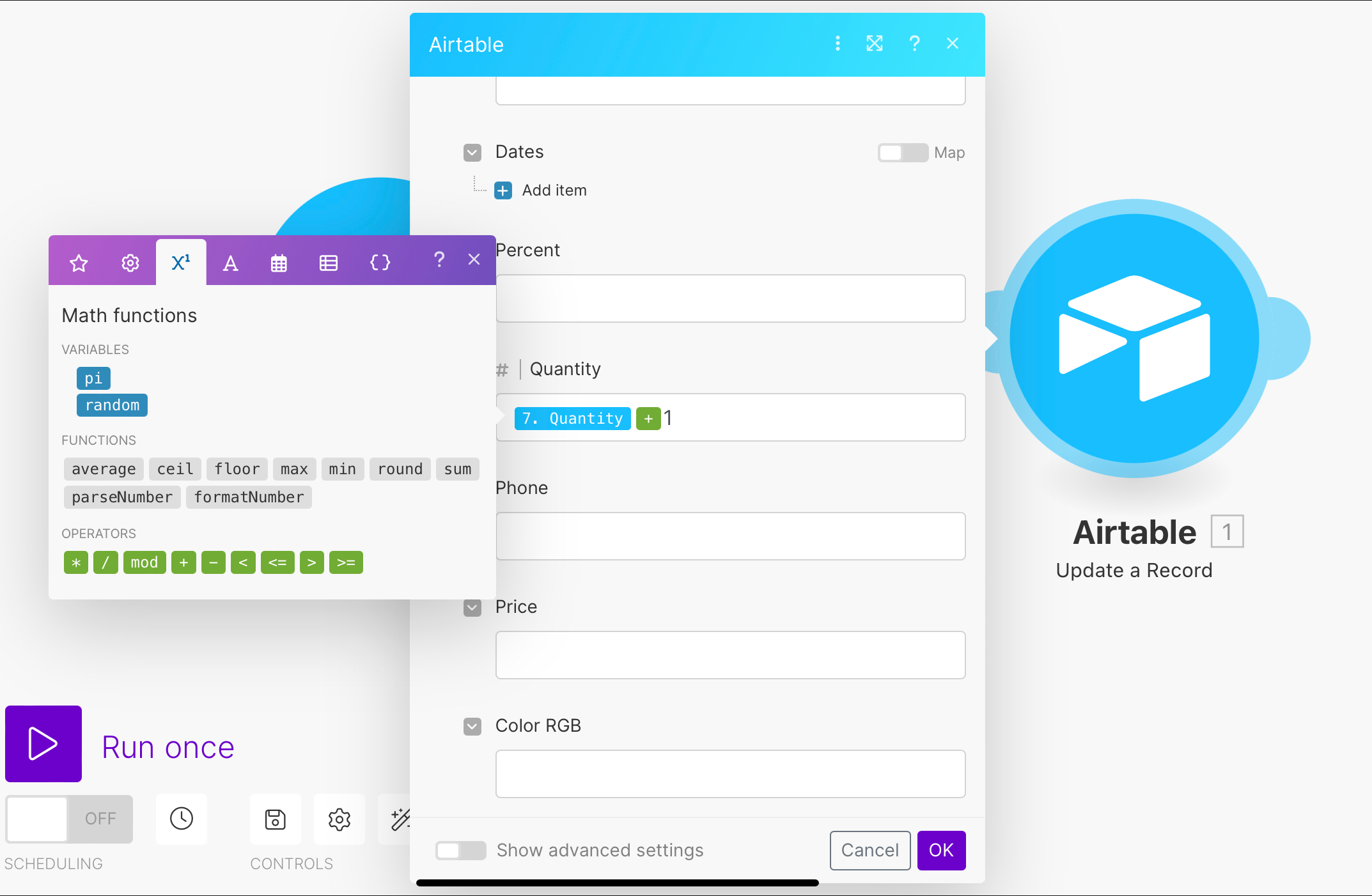Click the Color RGB input field
This screenshot has height=896, width=1372.
coord(730,774)
